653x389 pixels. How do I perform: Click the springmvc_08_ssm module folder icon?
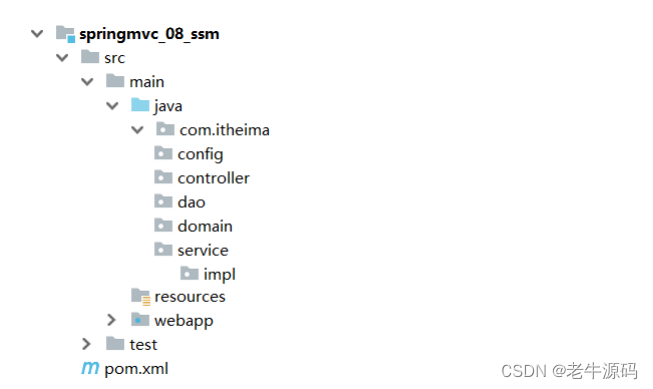pyautogui.click(x=65, y=33)
